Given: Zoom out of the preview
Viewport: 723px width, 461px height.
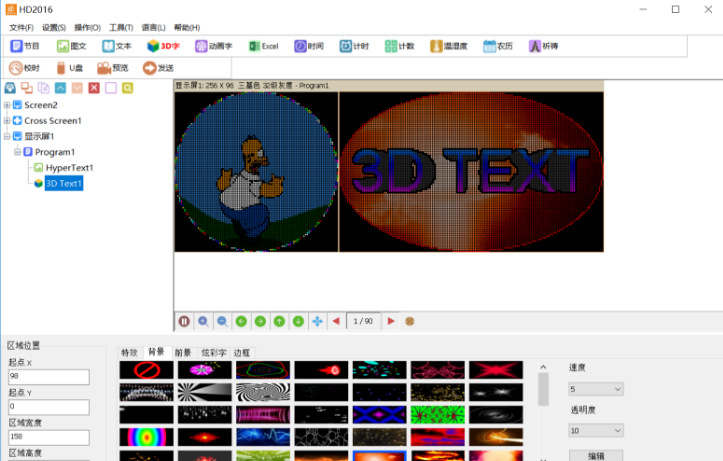Looking at the screenshot, I should (222, 321).
